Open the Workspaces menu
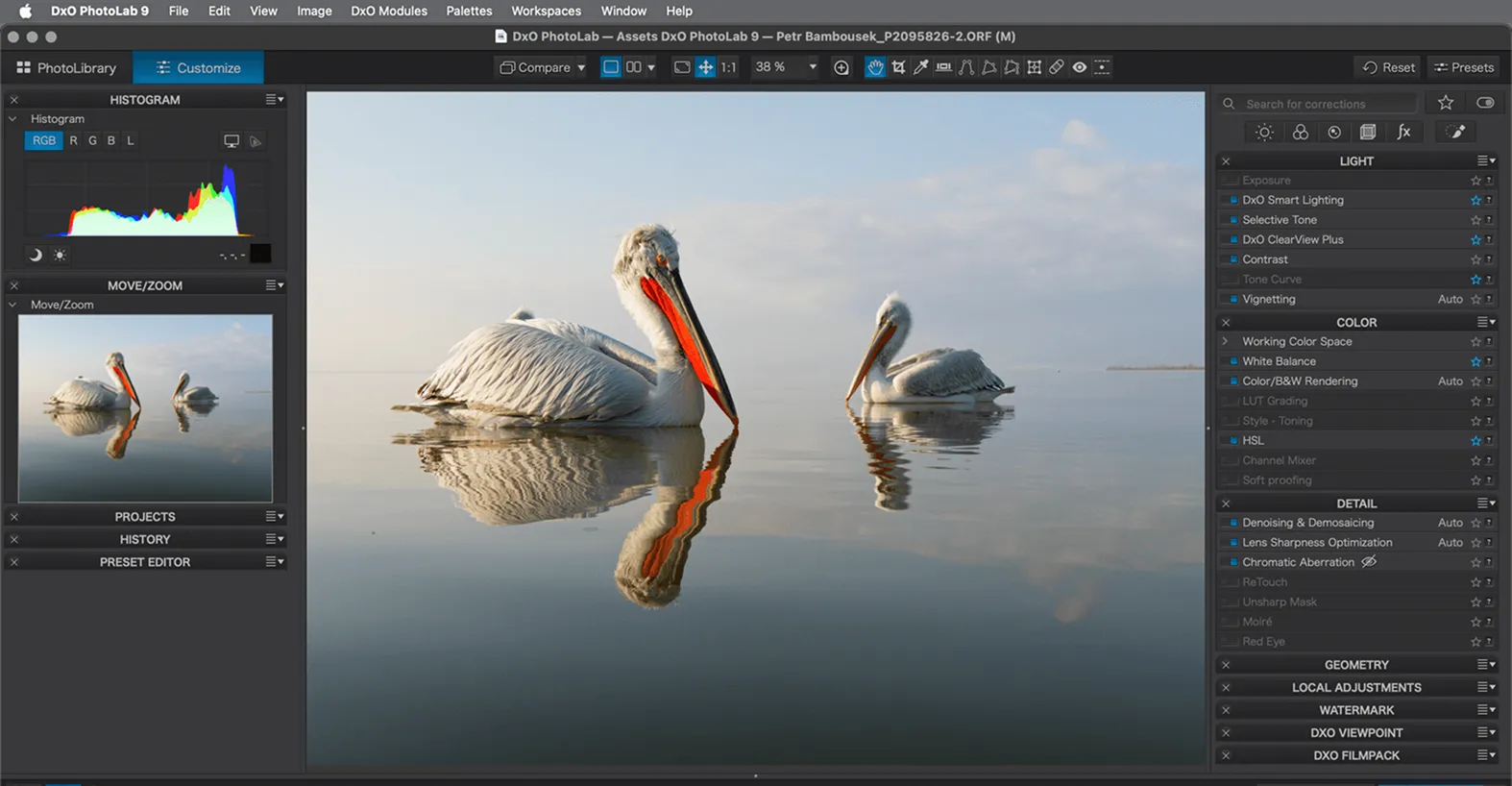The height and width of the screenshot is (786, 1512). pos(546,11)
